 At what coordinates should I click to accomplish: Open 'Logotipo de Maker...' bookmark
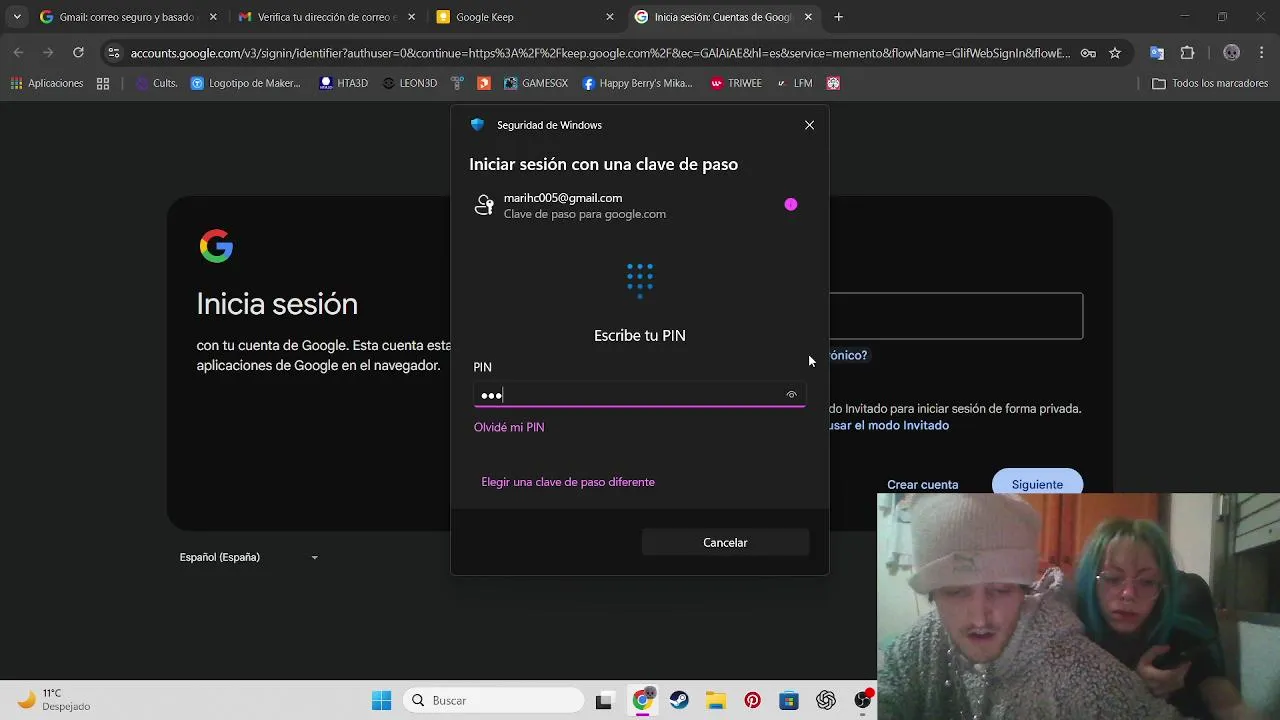coord(246,83)
